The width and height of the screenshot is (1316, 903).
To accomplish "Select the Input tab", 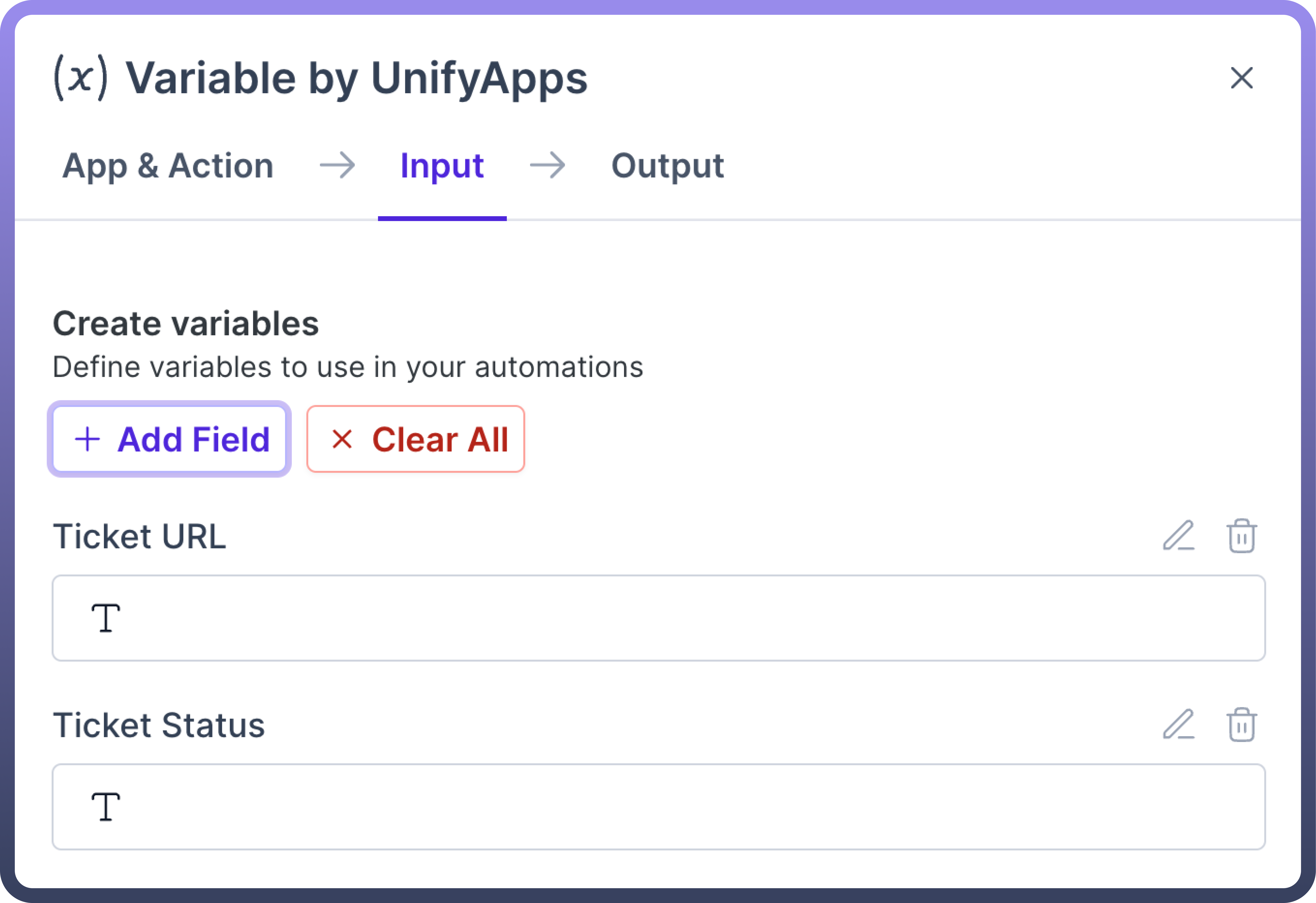I will click(442, 166).
